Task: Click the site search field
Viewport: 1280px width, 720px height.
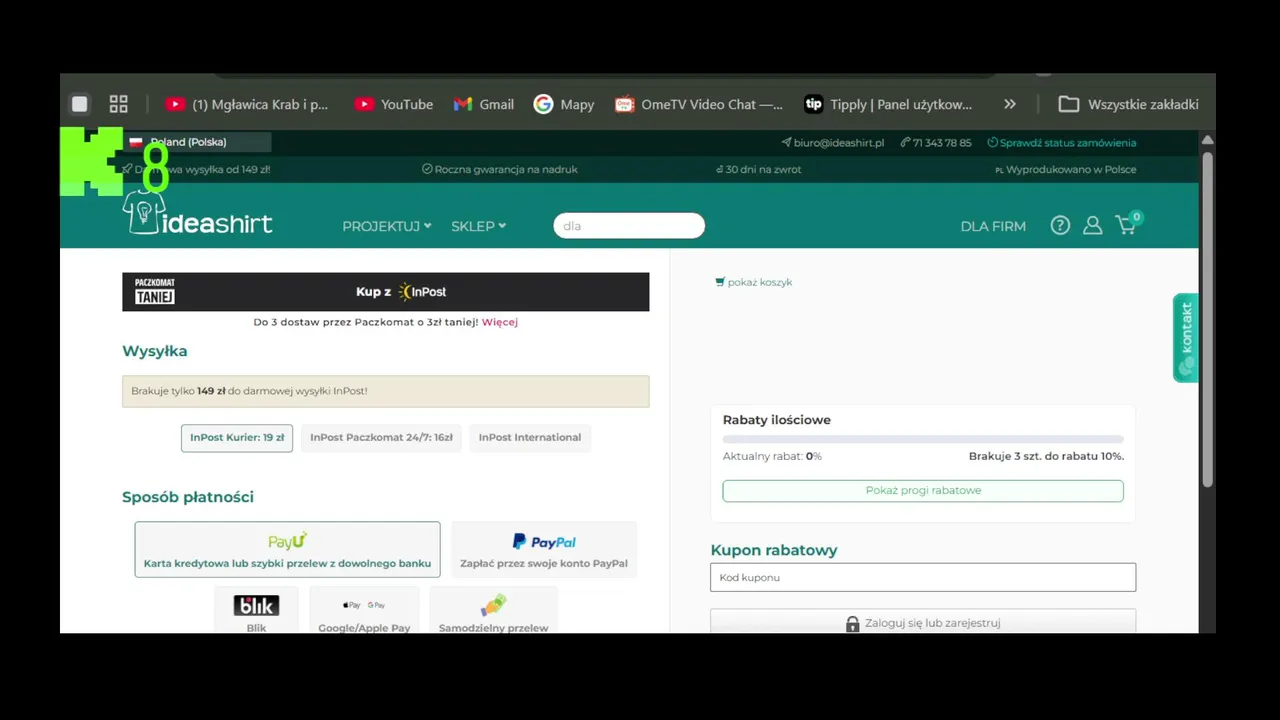Action: [x=629, y=226]
